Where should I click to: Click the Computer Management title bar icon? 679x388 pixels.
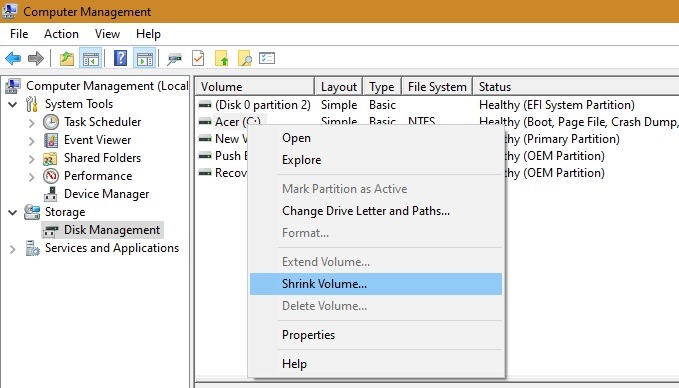tap(10, 11)
